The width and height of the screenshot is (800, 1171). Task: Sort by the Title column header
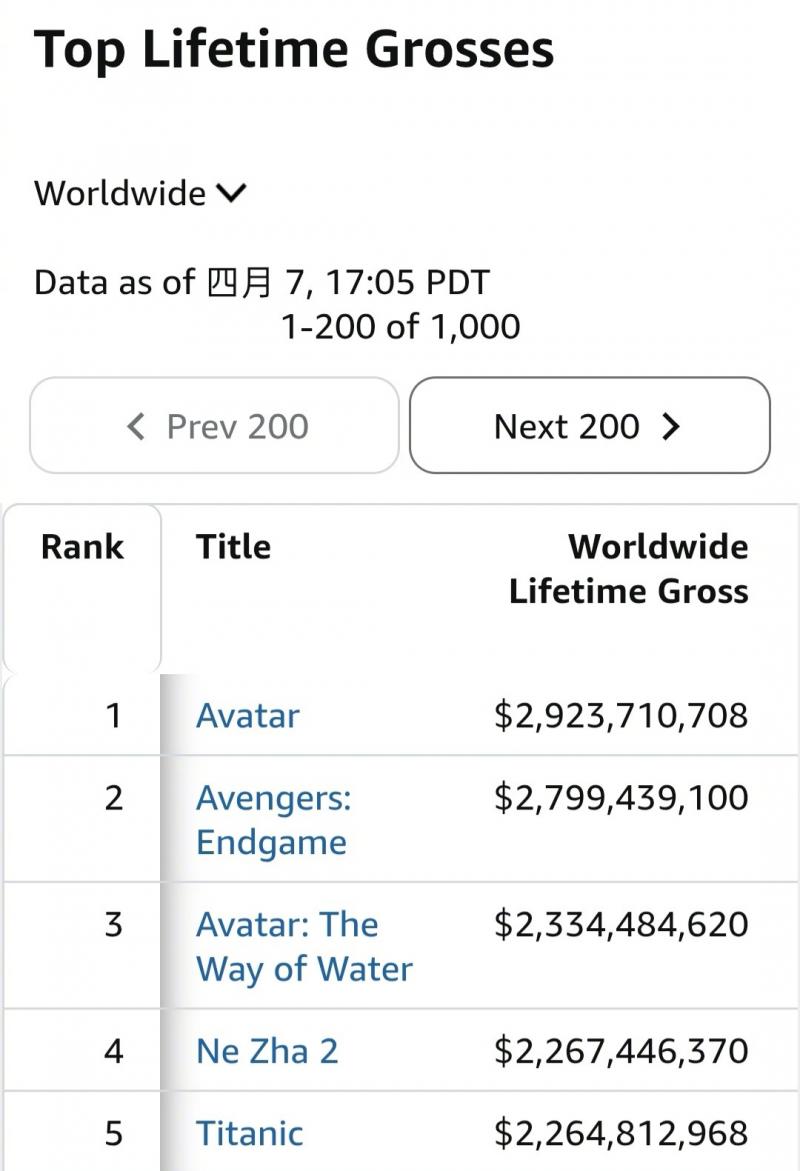click(x=233, y=547)
